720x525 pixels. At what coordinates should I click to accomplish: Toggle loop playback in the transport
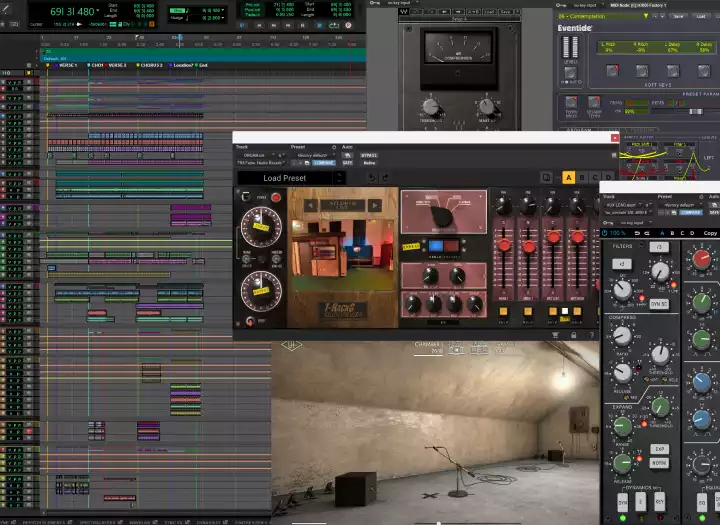point(334,25)
